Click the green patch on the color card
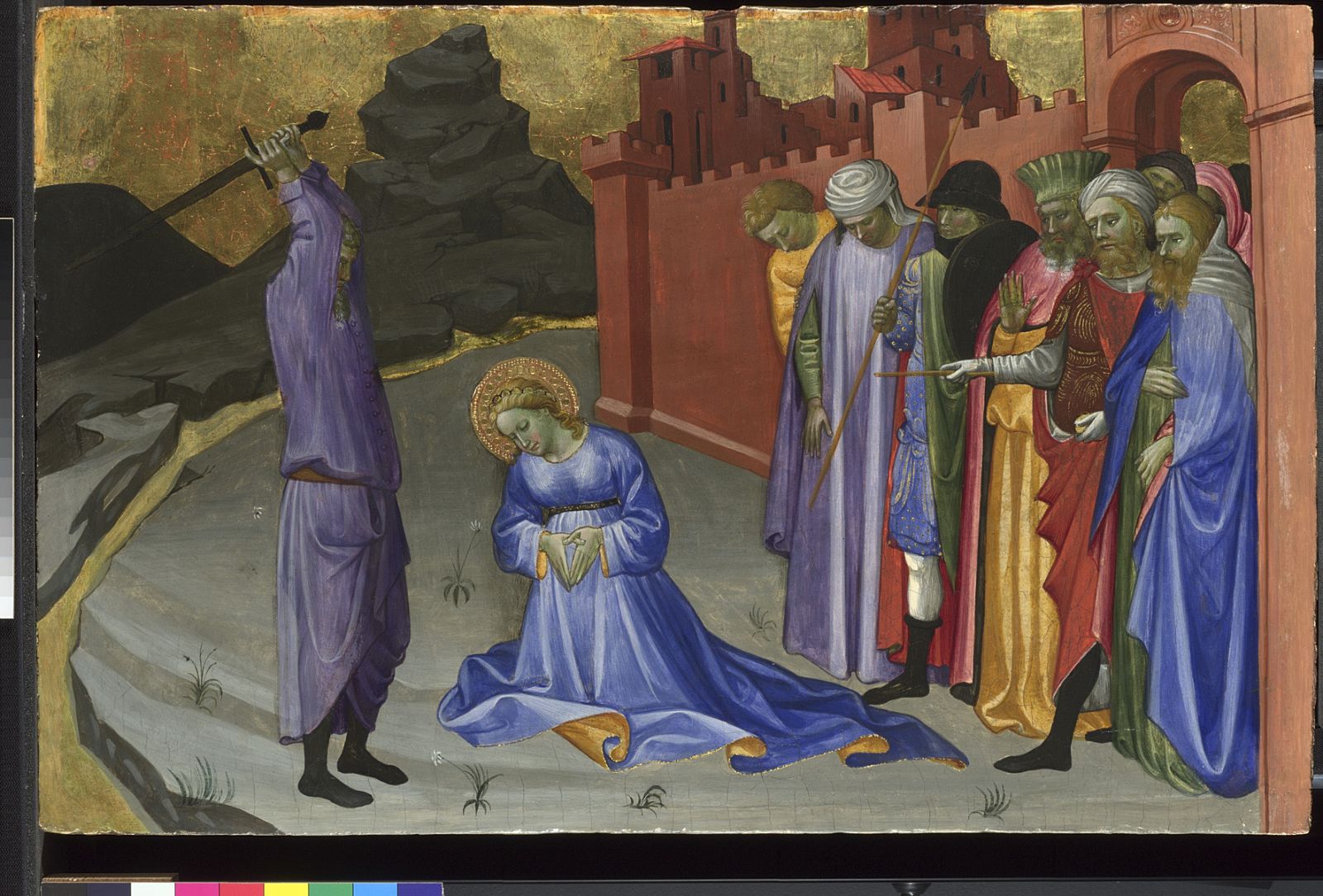 (331, 889)
